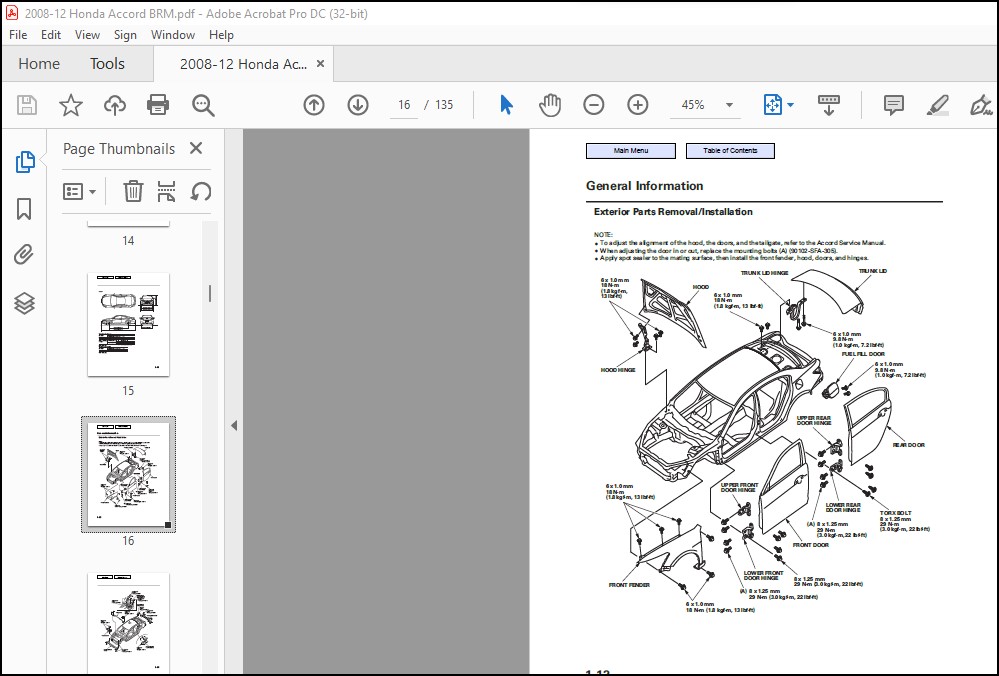Select the Highlight text tool
The width and height of the screenshot is (999, 676).
click(937, 104)
